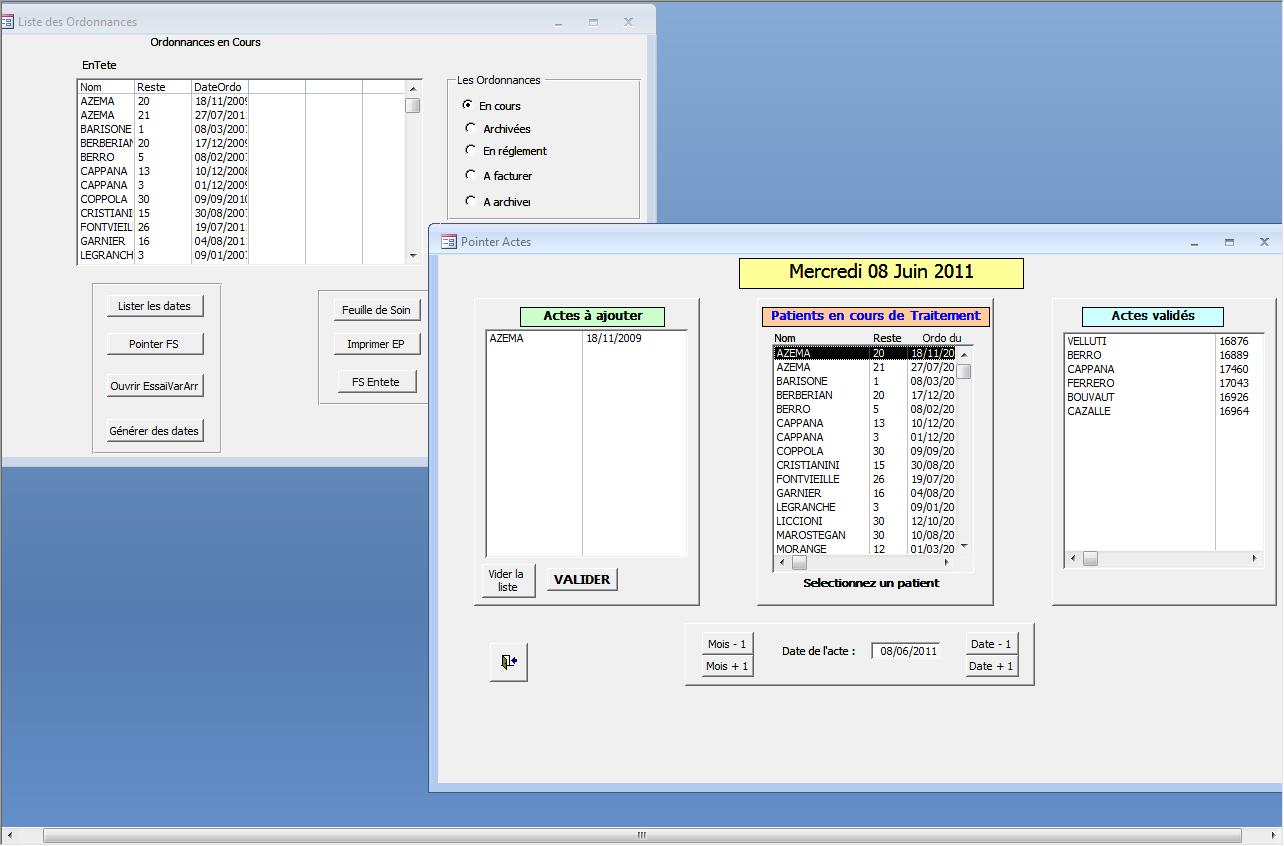Click the Date + 1 button
Image resolution: width=1284 pixels, height=846 pixels.
pos(991,666)
